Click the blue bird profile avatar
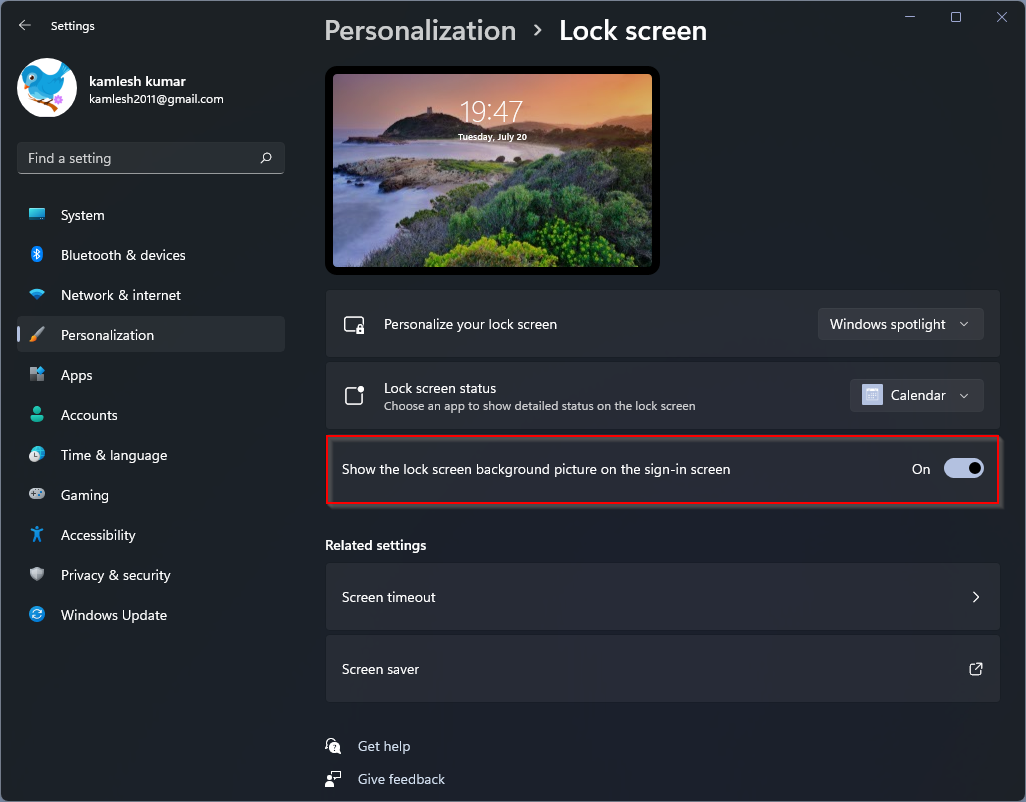1026x802 pixels. pyautogui.click(x=47, y=88)
